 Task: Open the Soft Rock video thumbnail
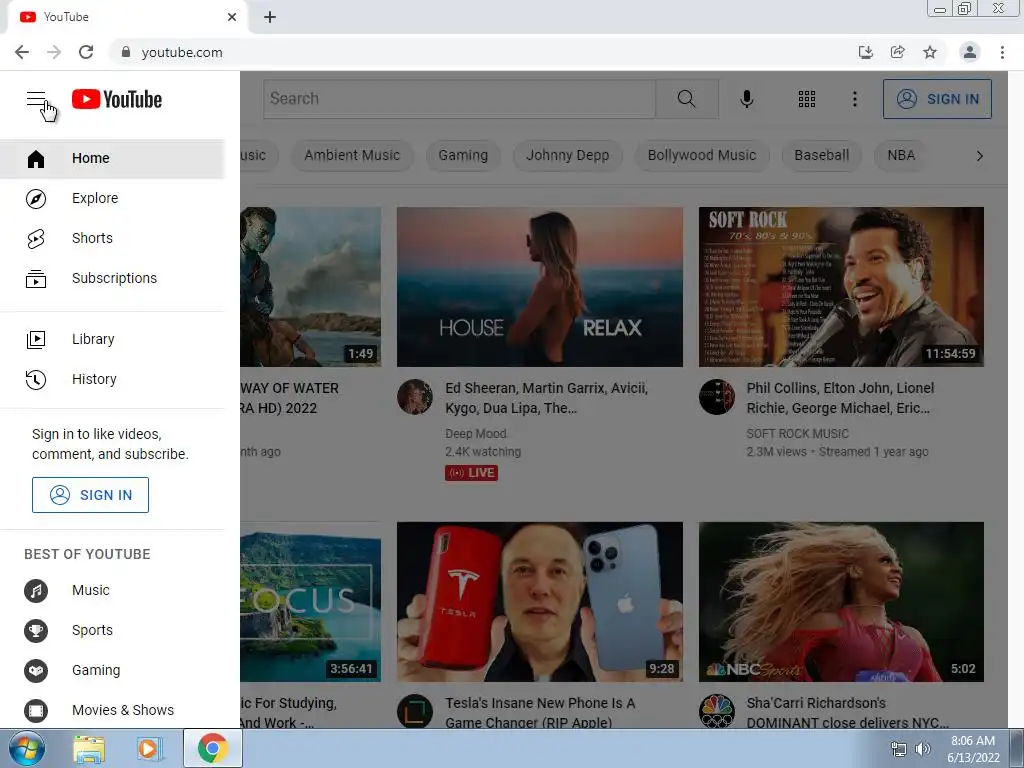click(x=841, y=287)
